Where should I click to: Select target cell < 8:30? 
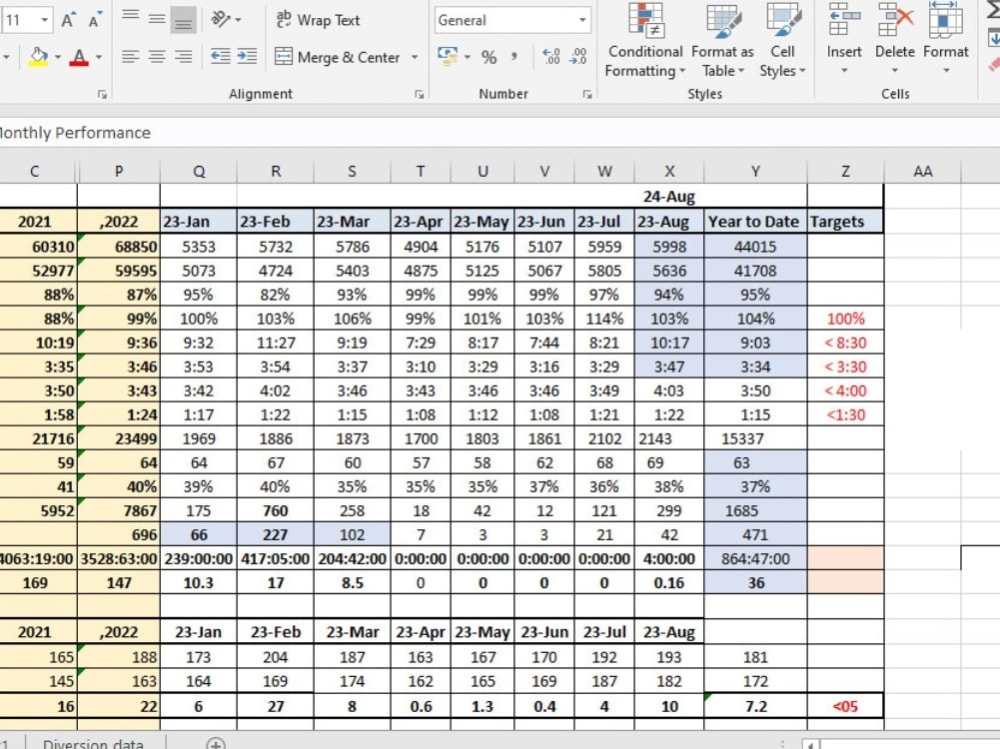pos(845,343)
